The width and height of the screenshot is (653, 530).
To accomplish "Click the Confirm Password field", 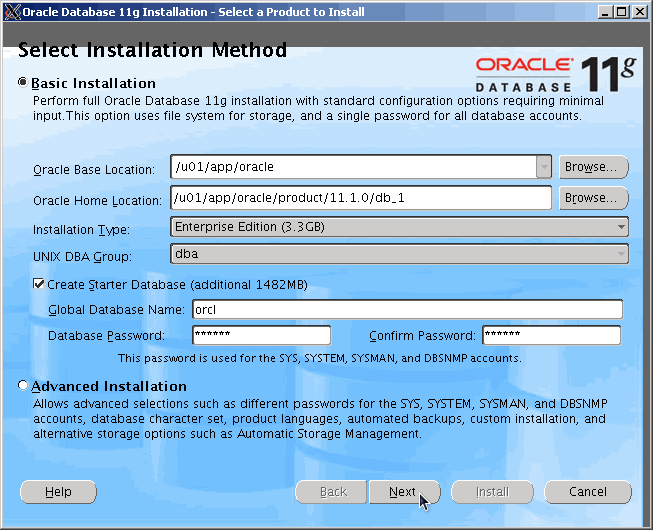I will (x=550, y=335).
